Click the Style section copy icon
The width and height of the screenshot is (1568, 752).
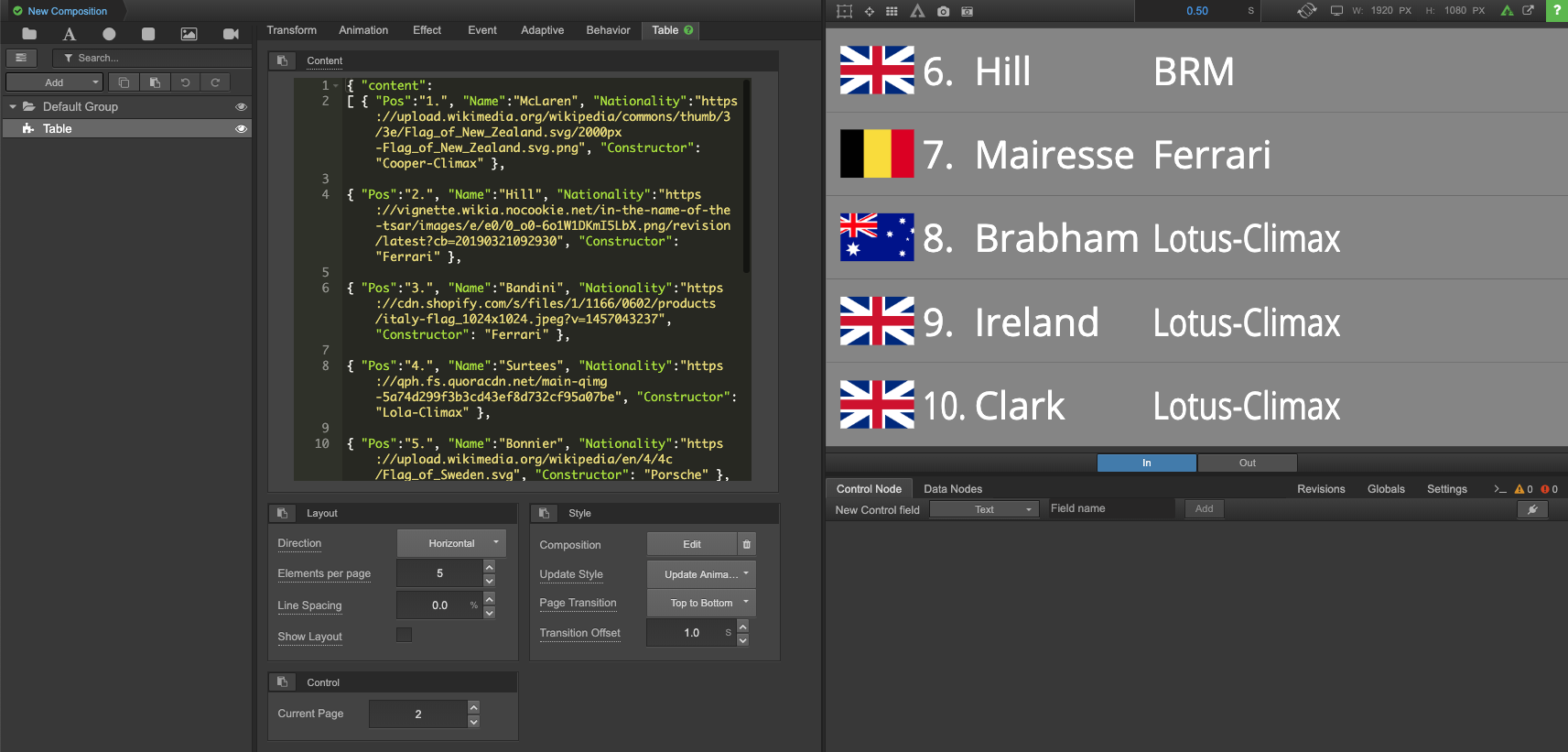point(544,513)
